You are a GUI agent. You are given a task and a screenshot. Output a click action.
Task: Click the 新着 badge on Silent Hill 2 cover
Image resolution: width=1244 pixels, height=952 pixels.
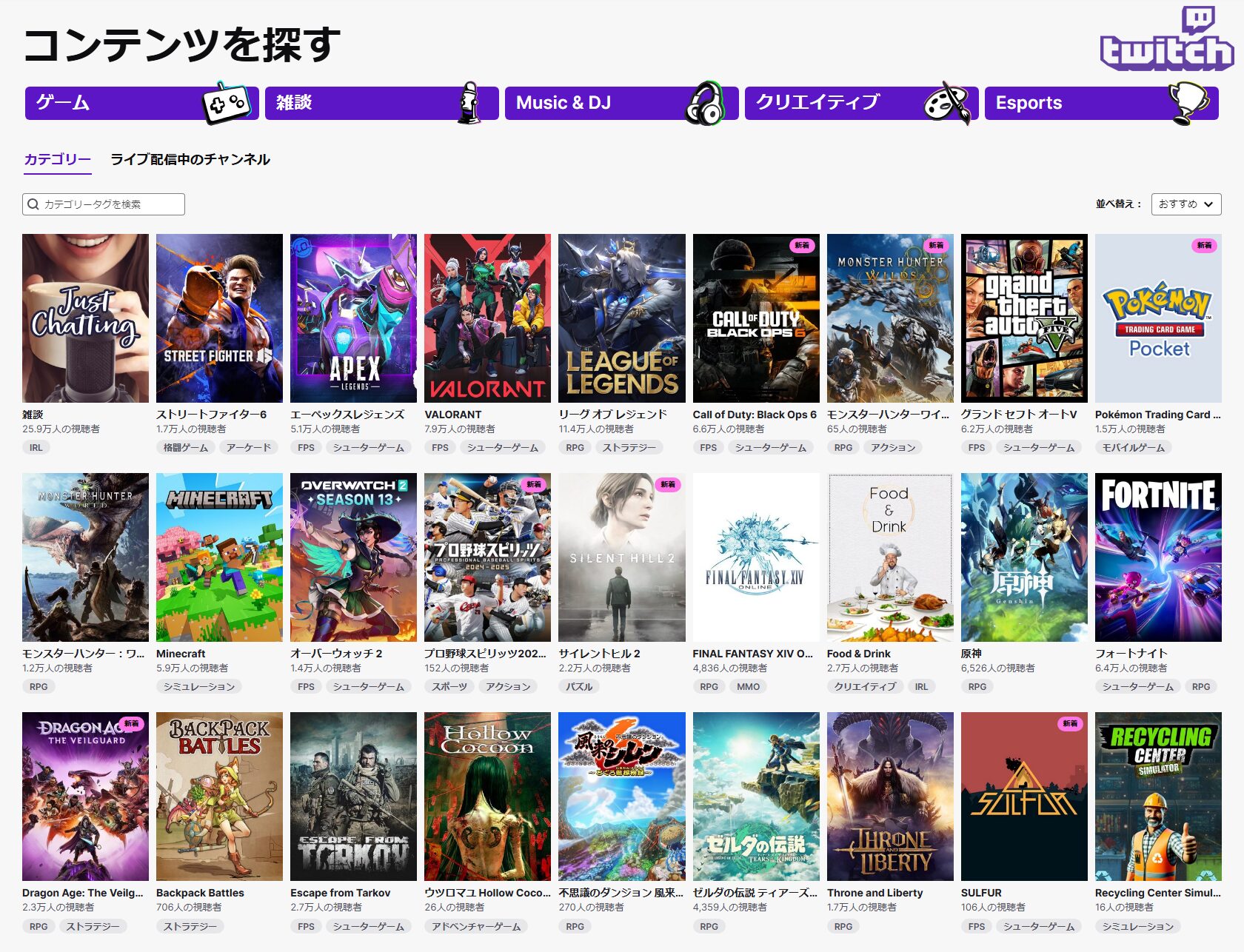point(668,484)
